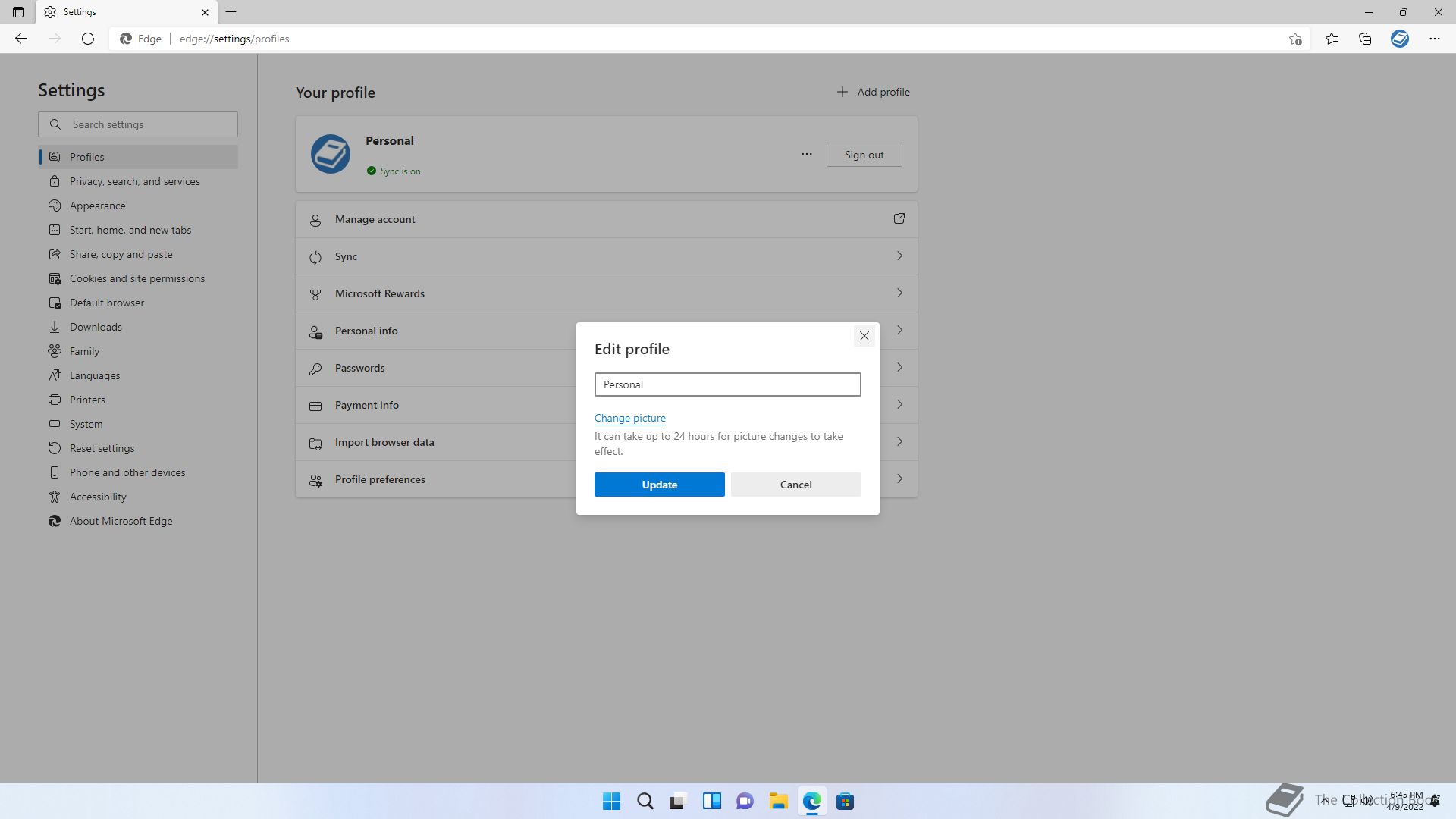Open Windows Start menu
This screenshot has width=1456, height=819.
click(611, 802)
